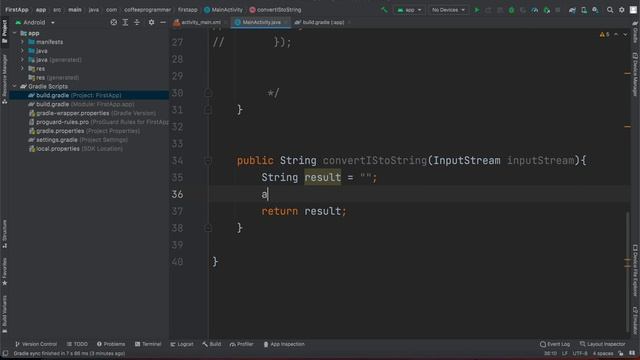This screenshot has width=640, height=360.
Task: Expand the manifests folder
Action: 22,42
